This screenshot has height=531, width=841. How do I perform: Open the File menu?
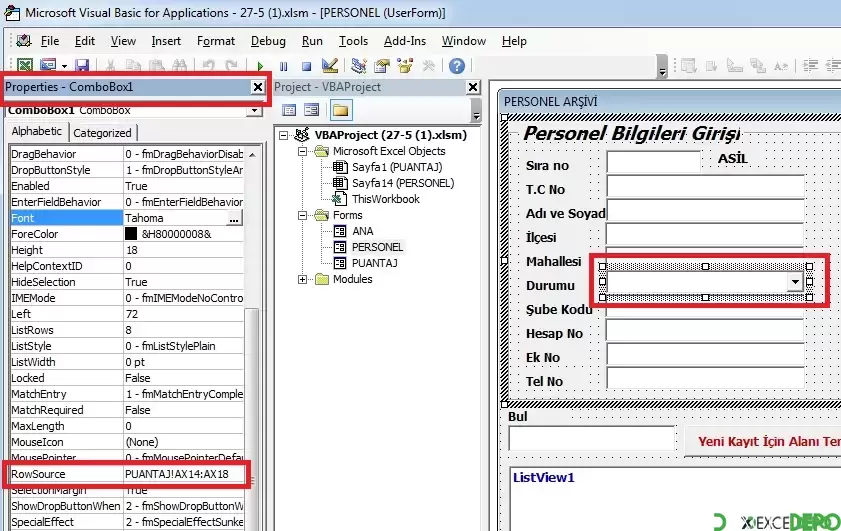(50, 41)
